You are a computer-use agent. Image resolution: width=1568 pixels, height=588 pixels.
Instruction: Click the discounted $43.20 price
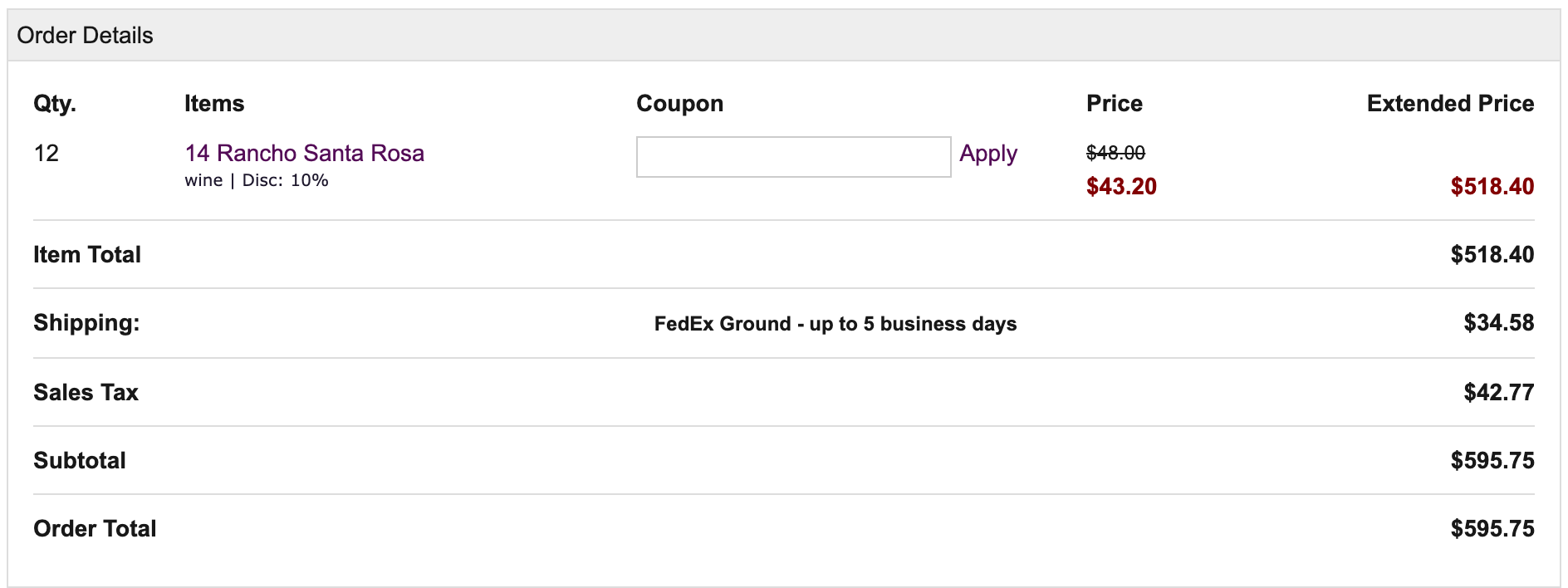[x=1121, y=186]
